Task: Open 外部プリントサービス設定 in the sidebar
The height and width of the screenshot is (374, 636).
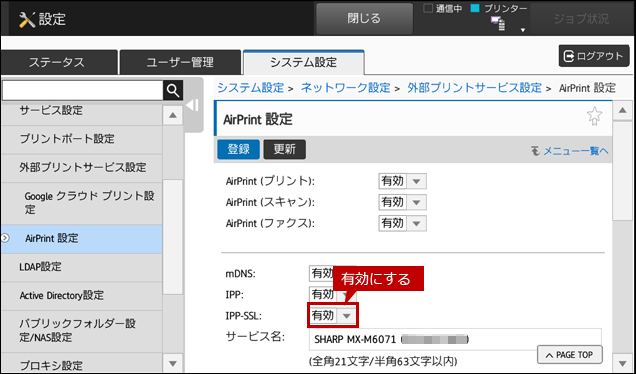Action: point(81,168)
